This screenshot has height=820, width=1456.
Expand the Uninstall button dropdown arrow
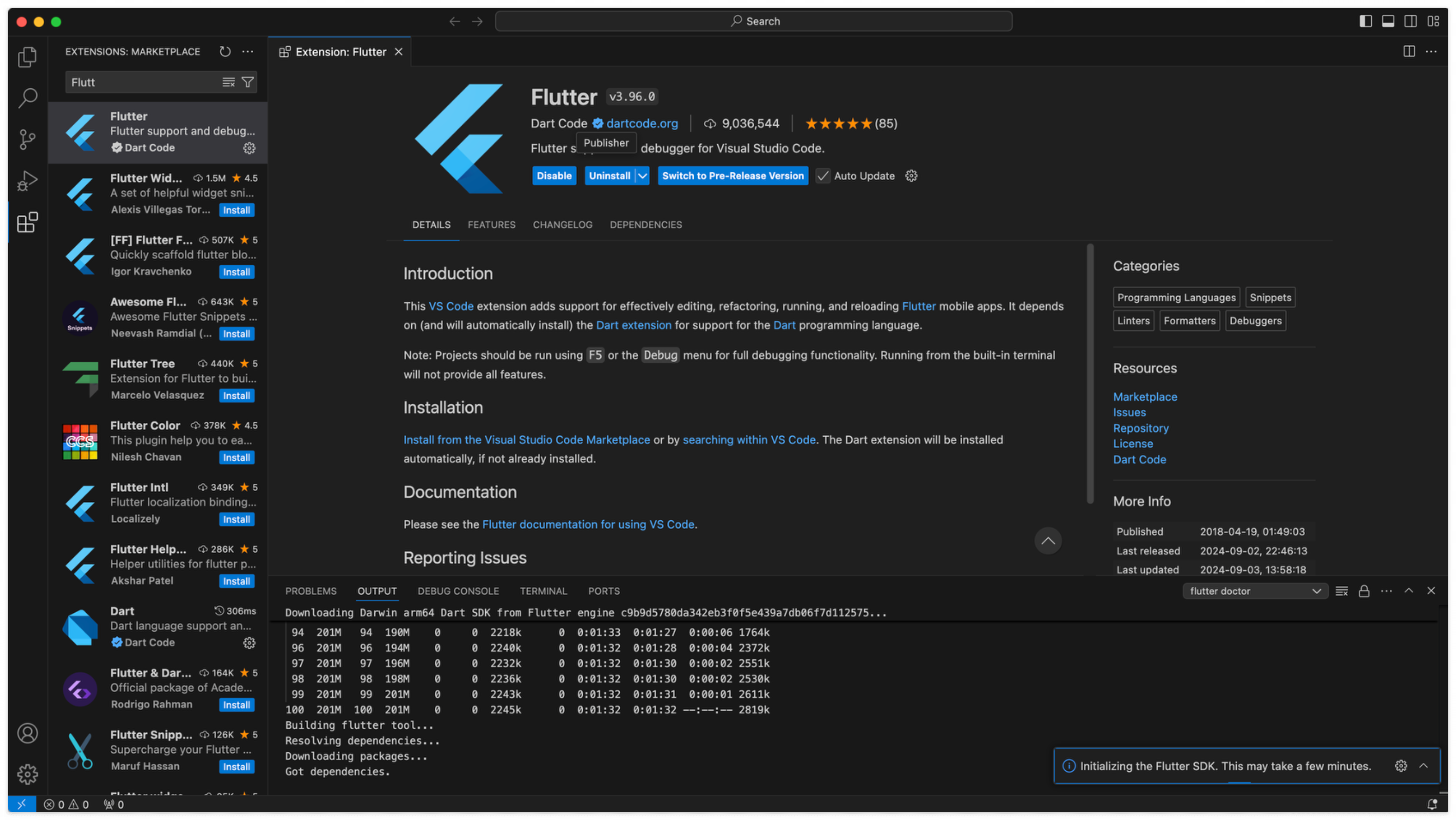643,176
